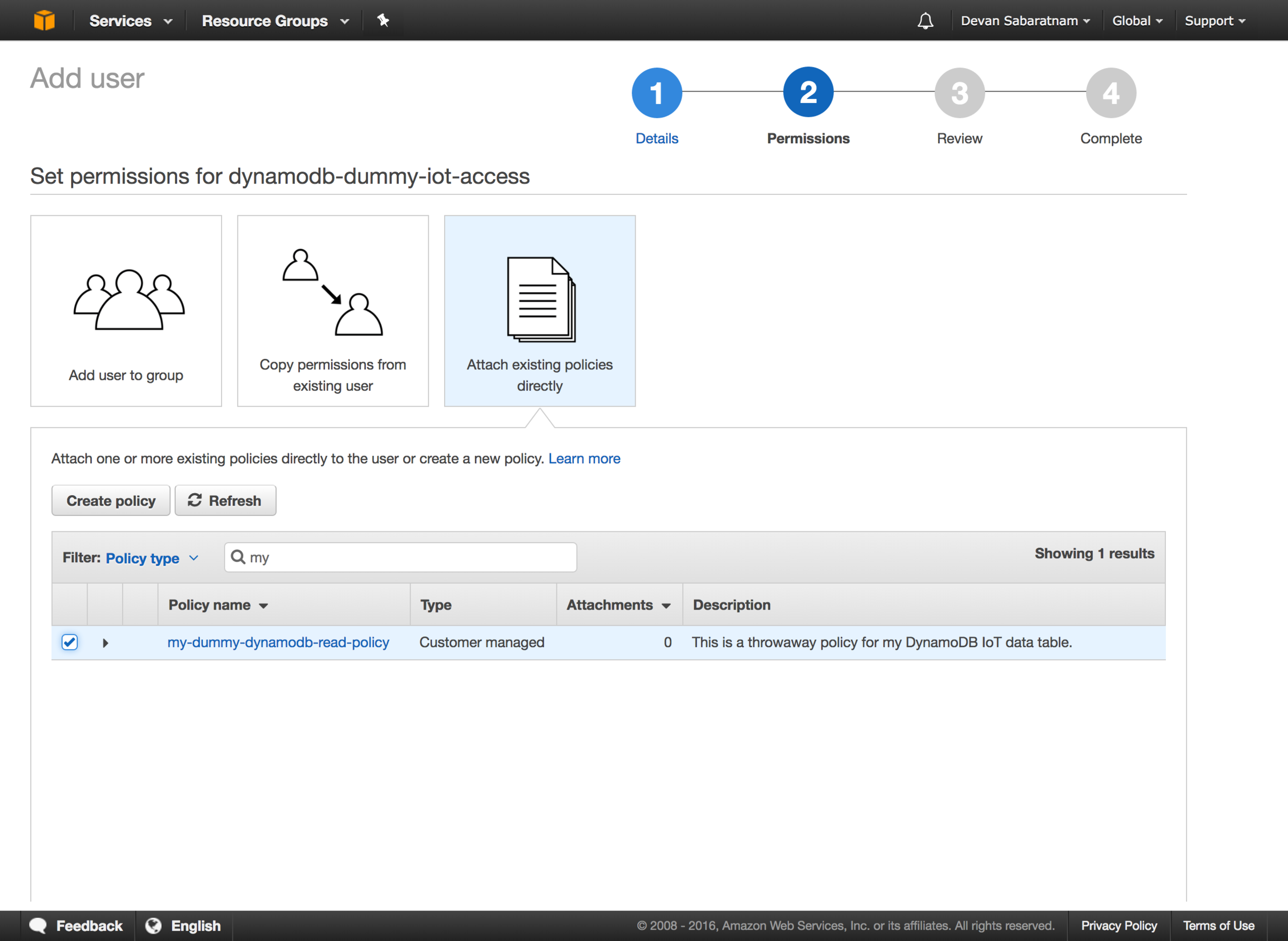The width and height of the screenshot is (1288, 941).
Task: Click the Feedback speech bubble icon
Action: coord(38,925)
